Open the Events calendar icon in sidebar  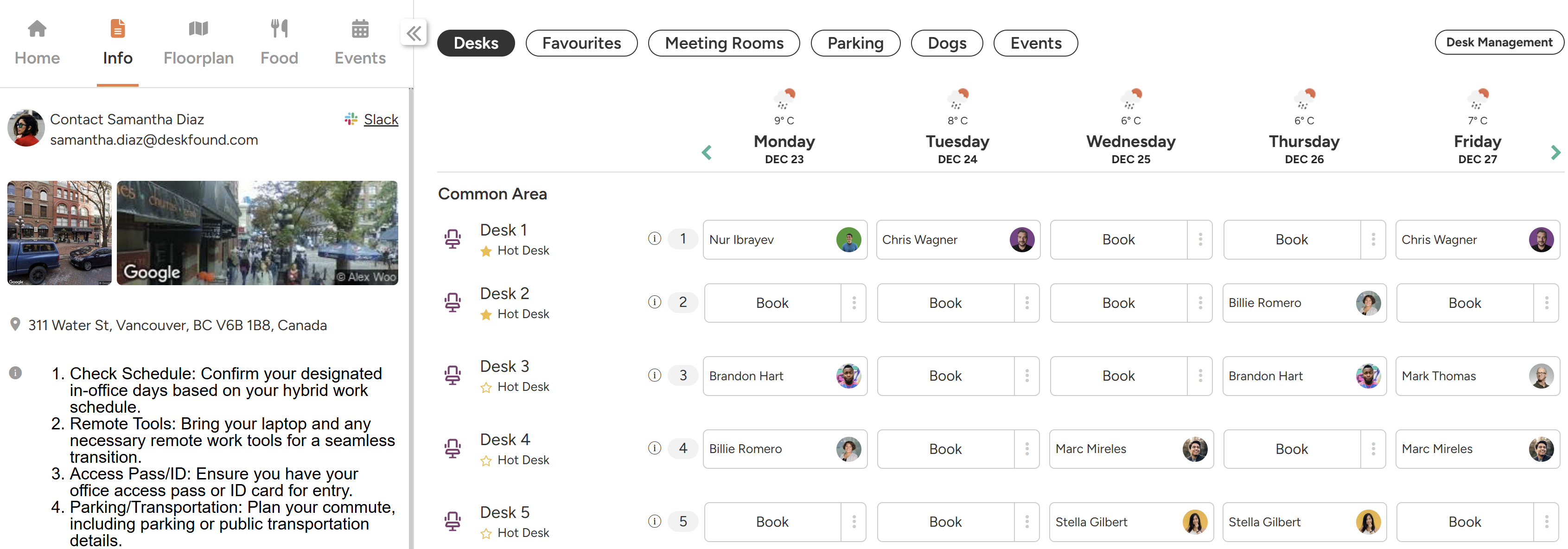coord(360,29)
